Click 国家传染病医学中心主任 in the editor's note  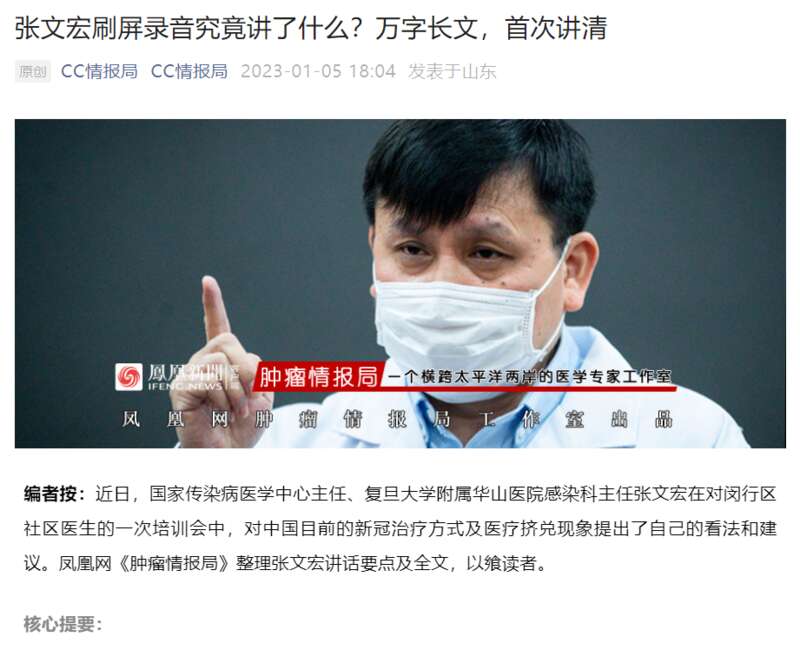[x=247, y=494]
